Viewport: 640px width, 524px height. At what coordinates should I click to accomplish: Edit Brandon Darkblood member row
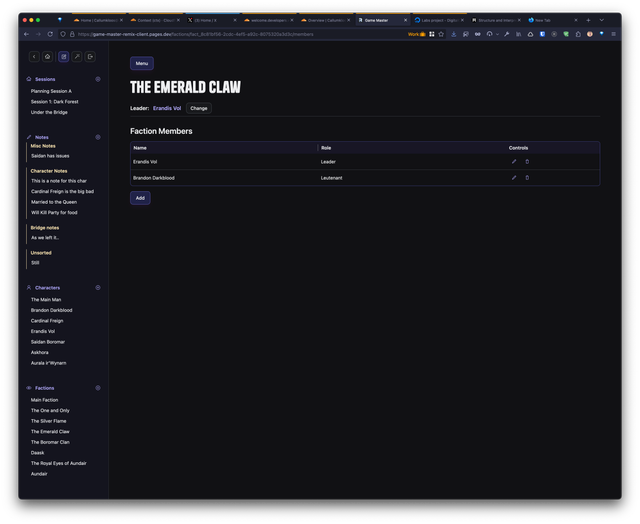(x=514, y=178)
